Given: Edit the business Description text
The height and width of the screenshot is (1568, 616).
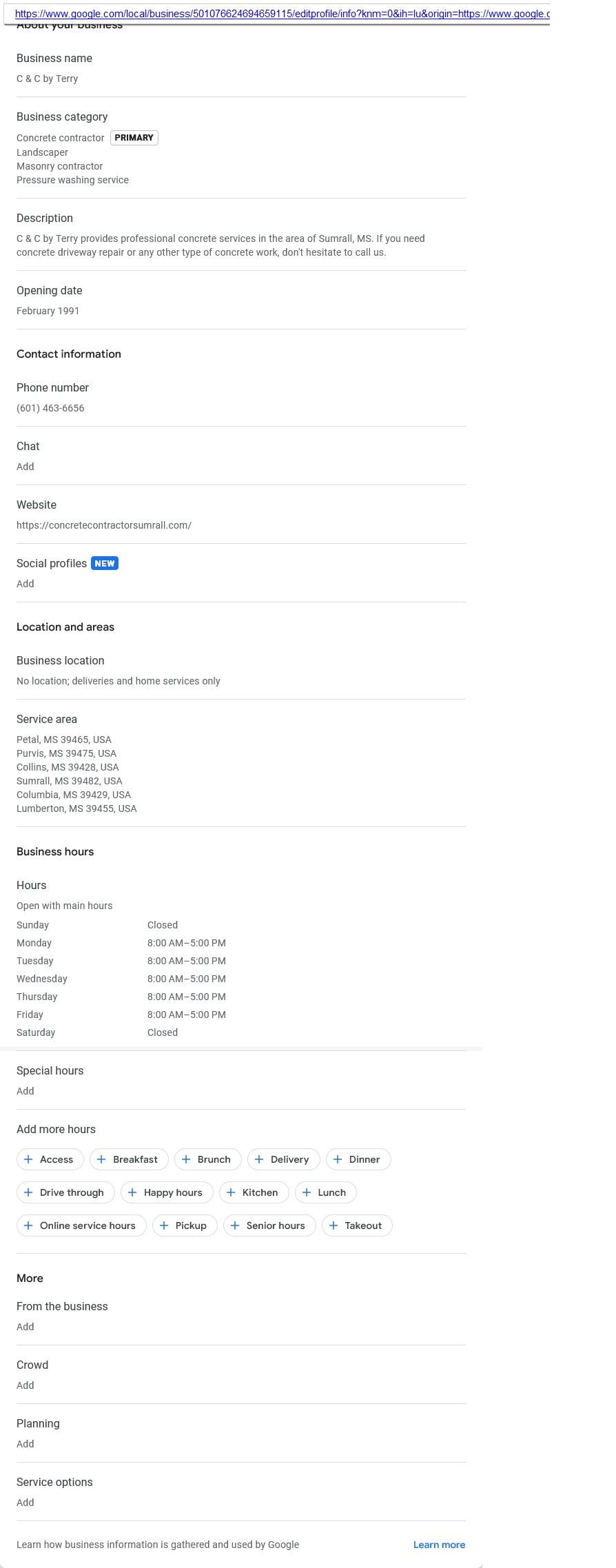Looking at the screenshot, I should point(220,245).
